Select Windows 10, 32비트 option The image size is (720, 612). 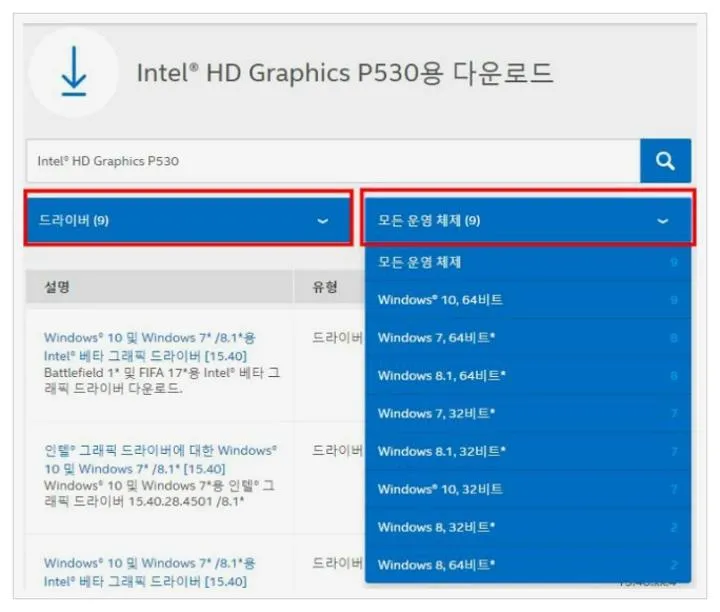pyautogui.click(x=528, y=489)
